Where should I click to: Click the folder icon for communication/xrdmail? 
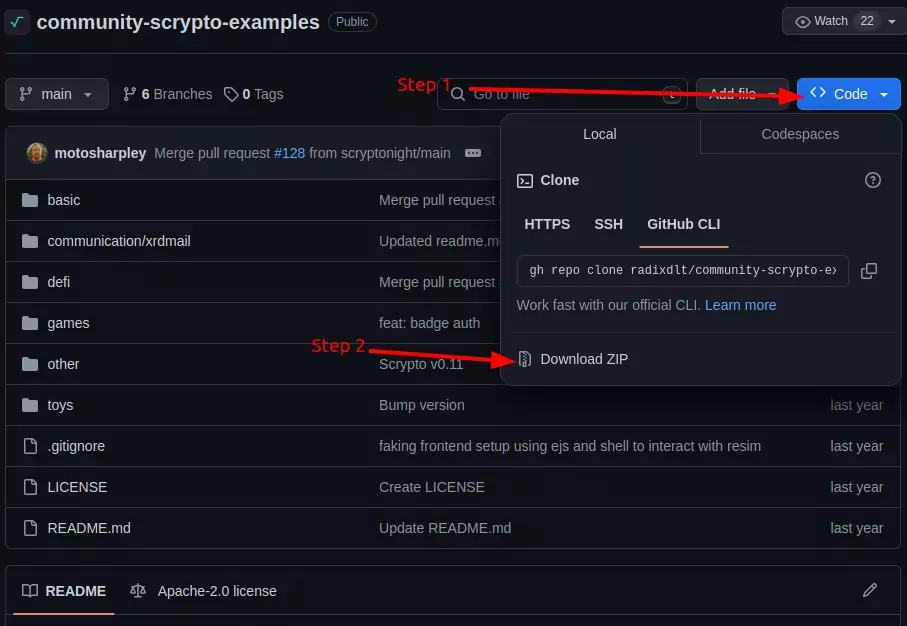30,241
